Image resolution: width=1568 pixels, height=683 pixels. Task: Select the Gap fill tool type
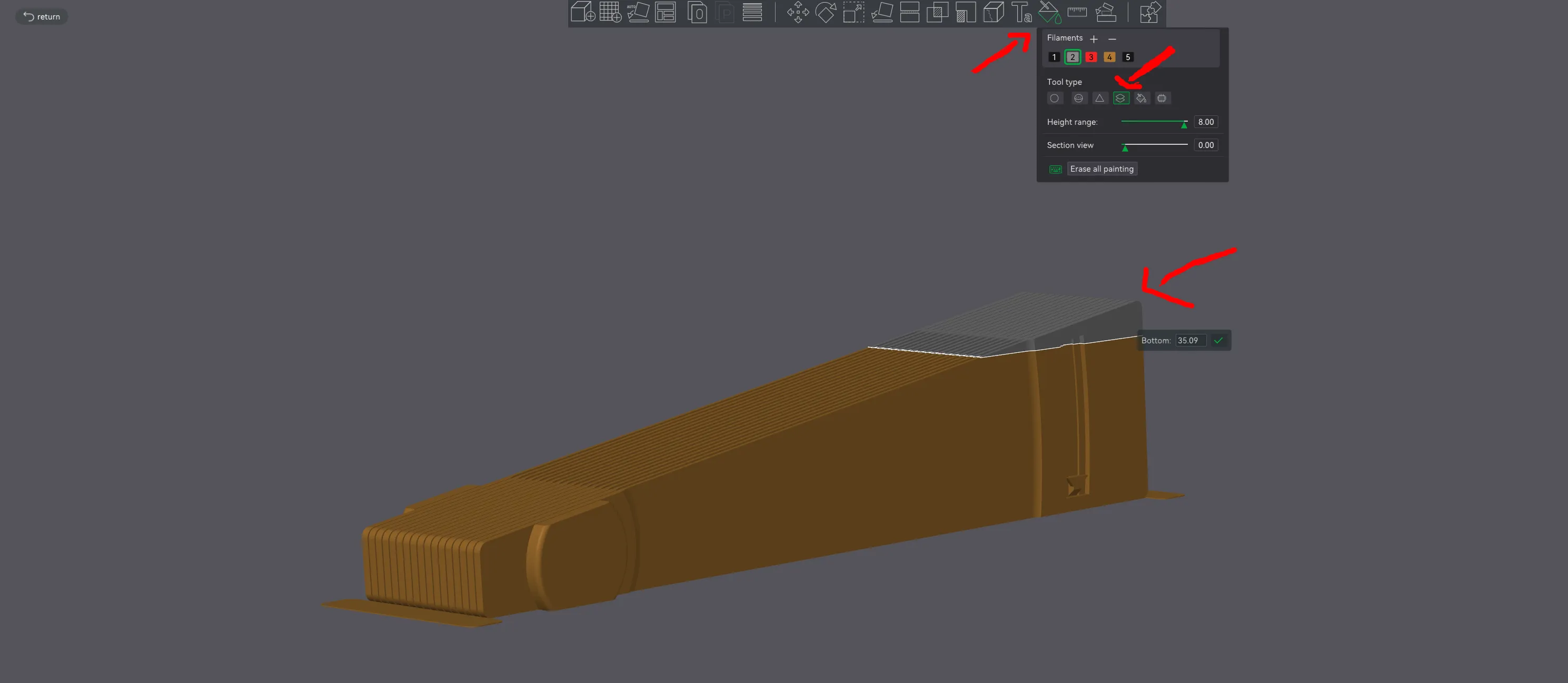click(x=1162, y=98)
